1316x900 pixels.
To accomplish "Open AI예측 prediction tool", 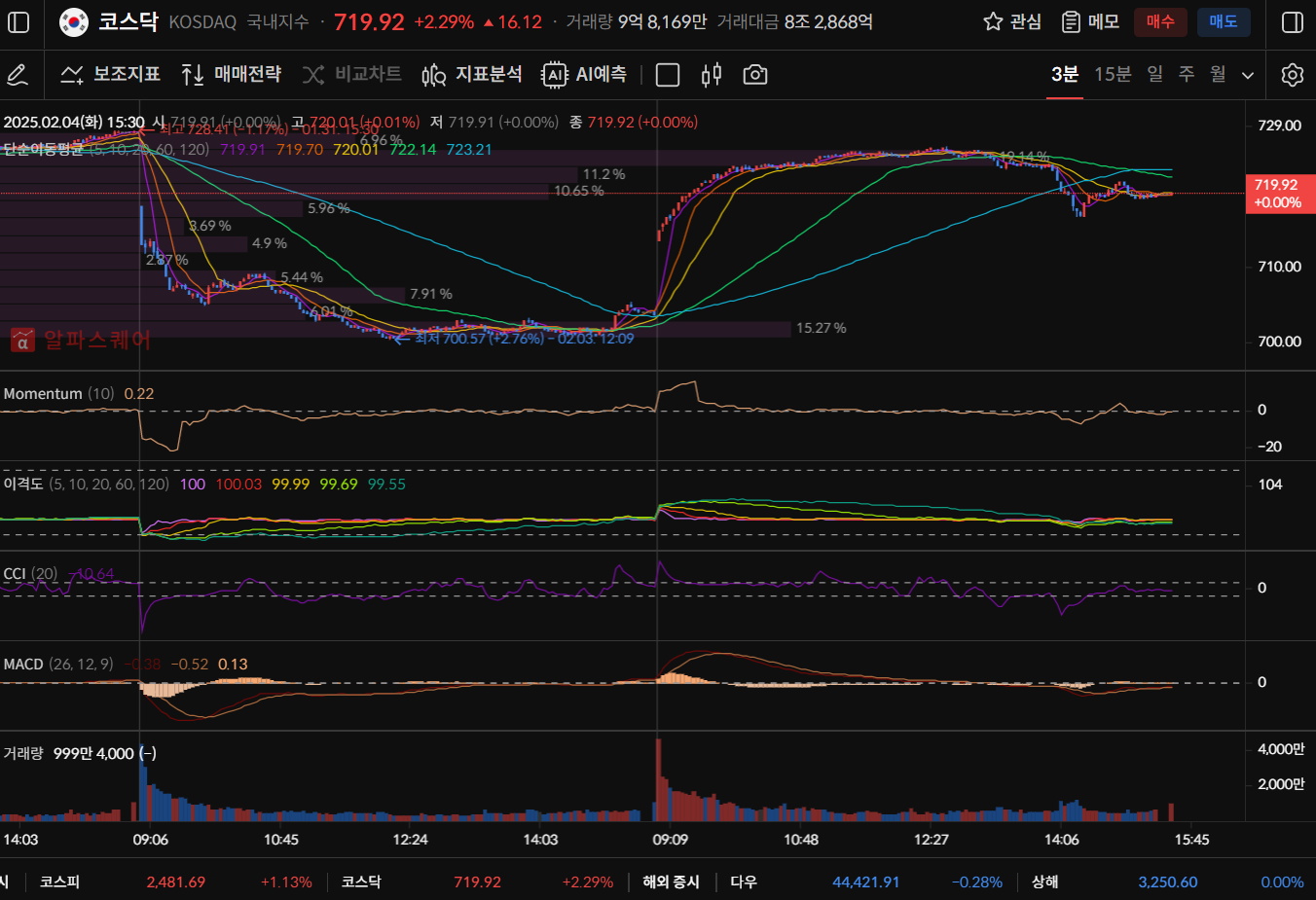I will [x=584, y=75].
